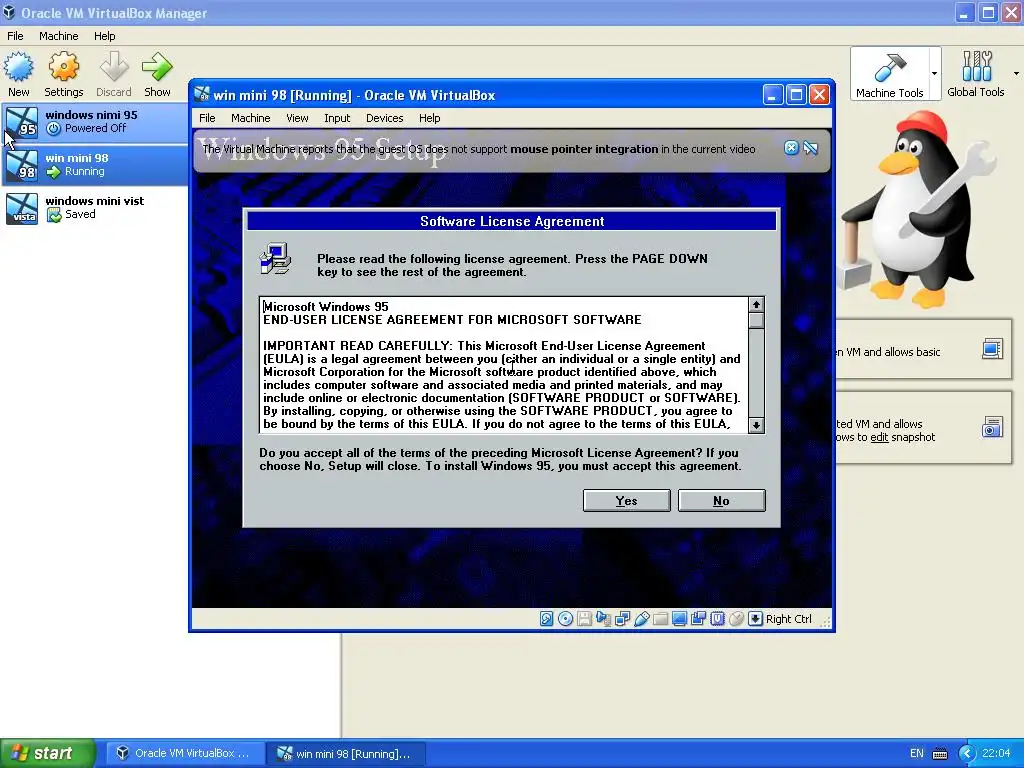The height and width of the screenshot is (768, 1024).
Task: Click mouse integration status bar icon
Action: tap(736, 618)
